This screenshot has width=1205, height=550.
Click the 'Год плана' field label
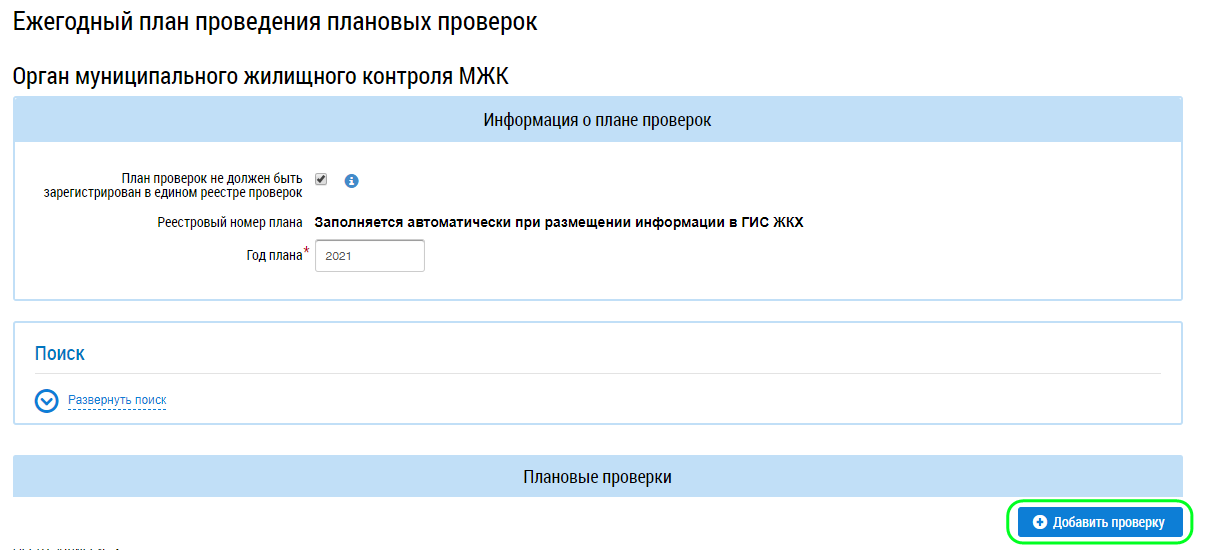tap(274, 256)
